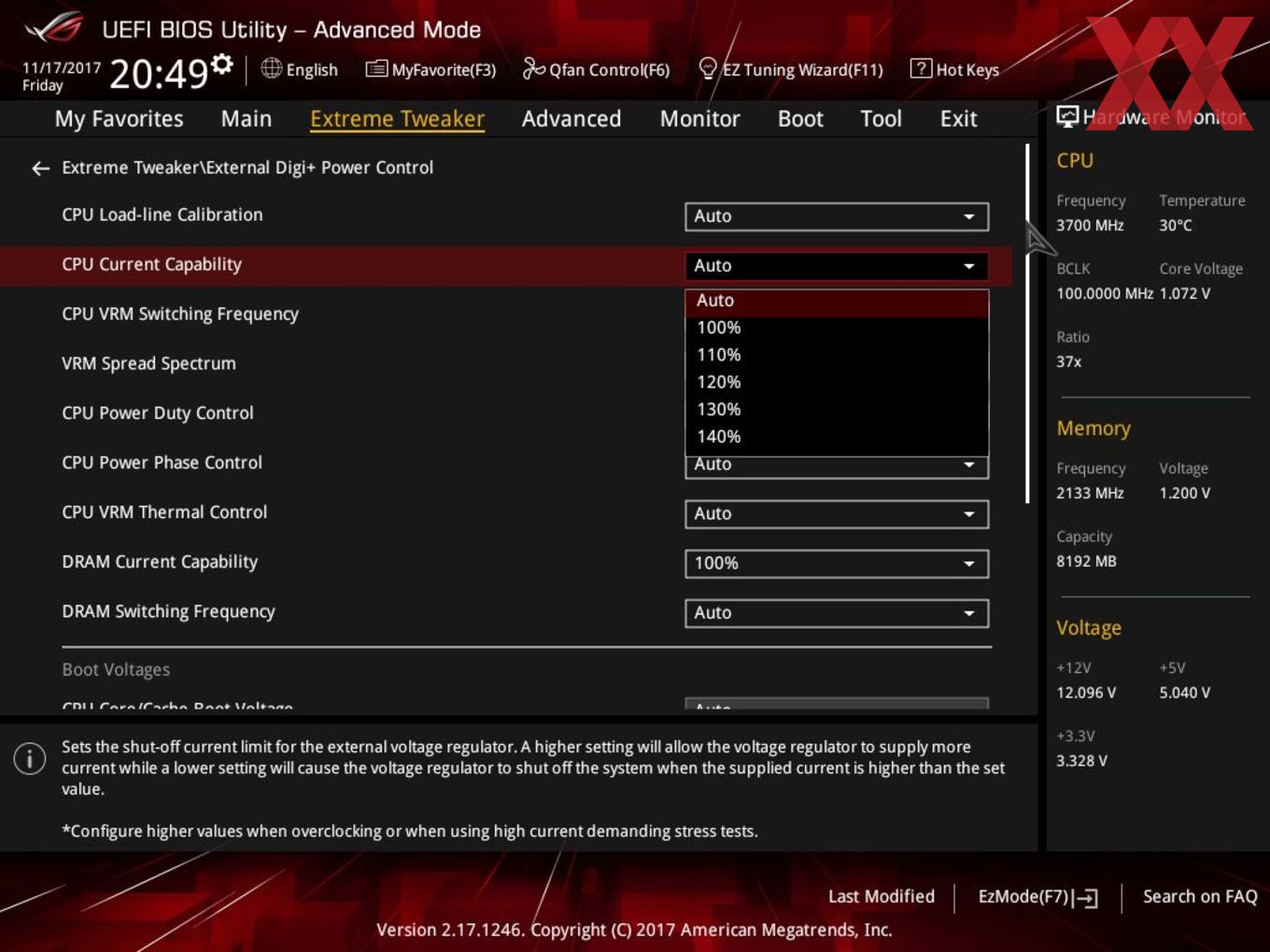
Task: Select VRM Spread Spectrum setting
Action: click(x=148, y=363)
